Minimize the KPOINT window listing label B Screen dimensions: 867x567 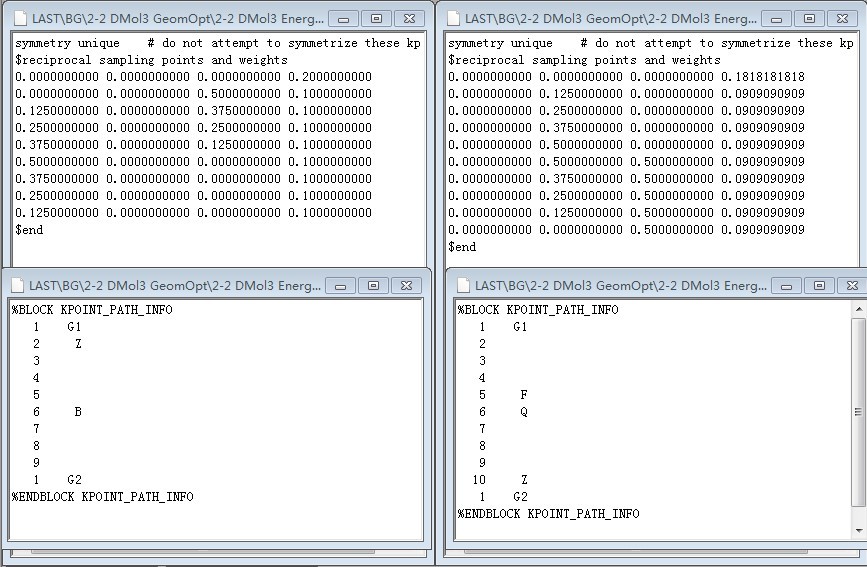click(341, 286)
